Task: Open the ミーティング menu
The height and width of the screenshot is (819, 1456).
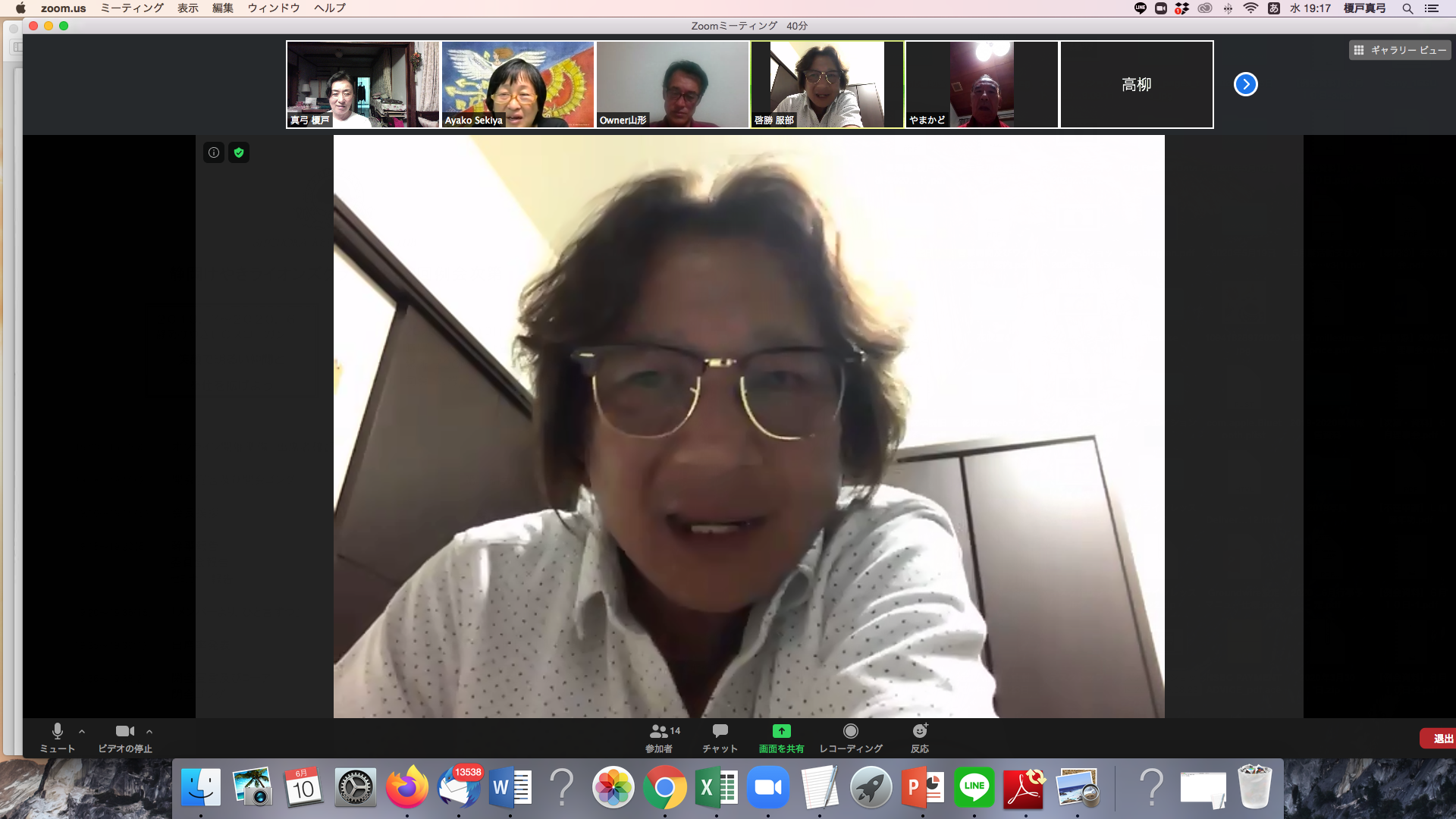Action: tap(132, 8)
